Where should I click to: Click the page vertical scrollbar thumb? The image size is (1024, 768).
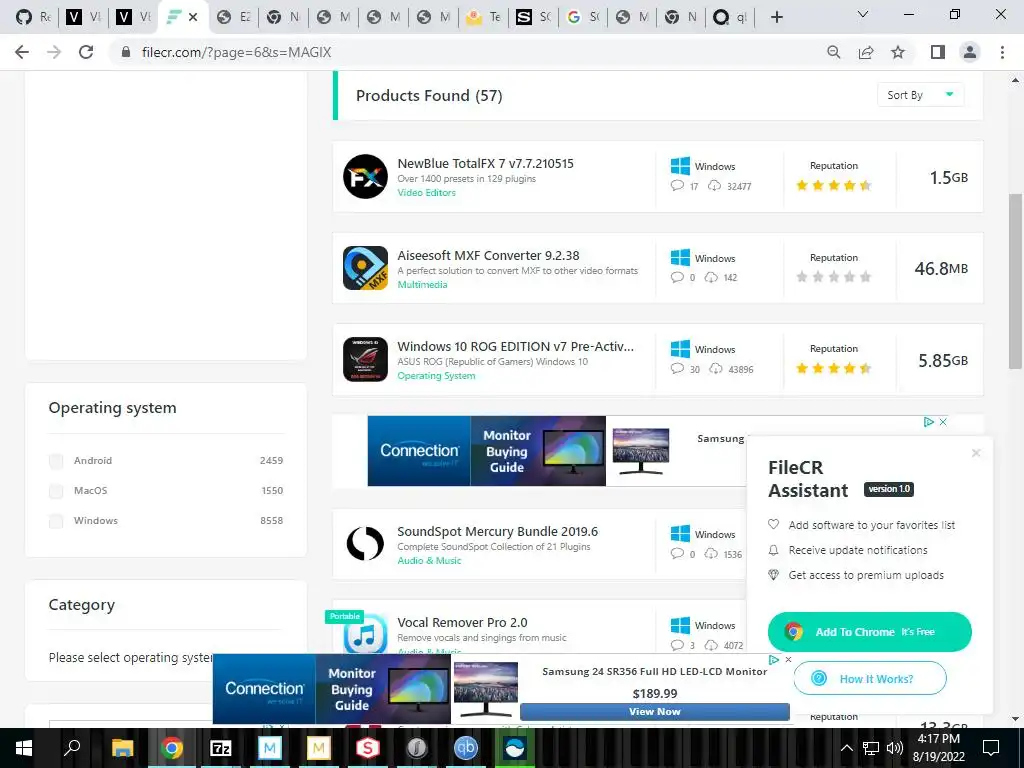[x=1015, y=281]
